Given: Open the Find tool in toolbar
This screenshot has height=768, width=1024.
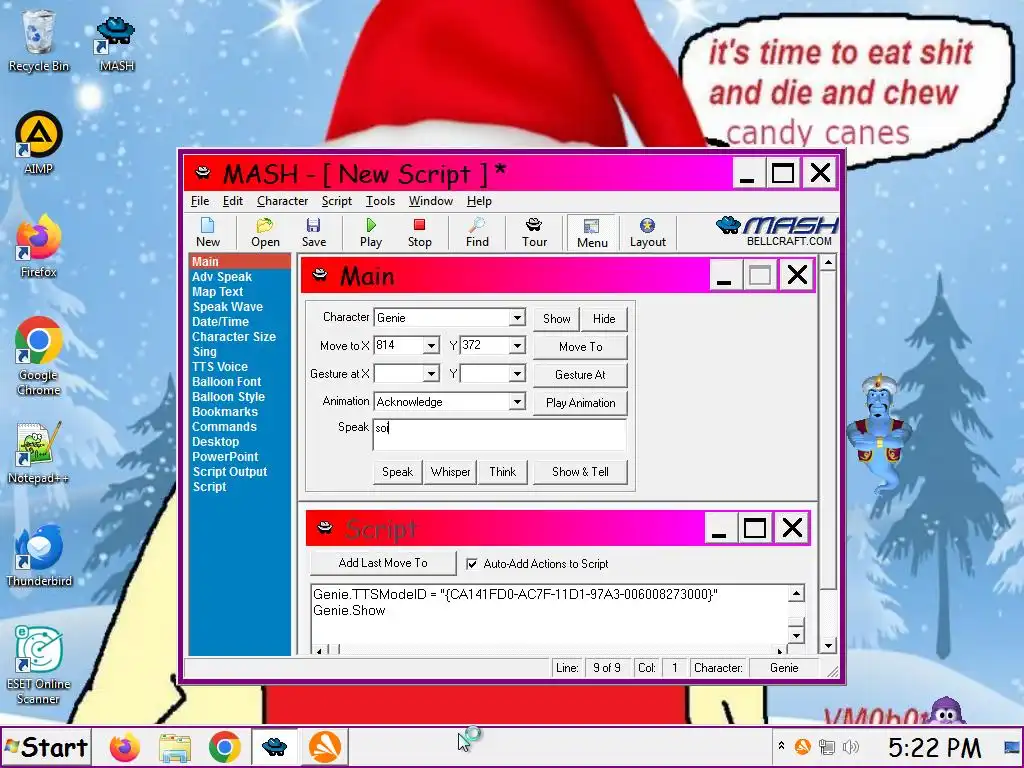Looking at the screenshot, I should click(x=477, y=232).
